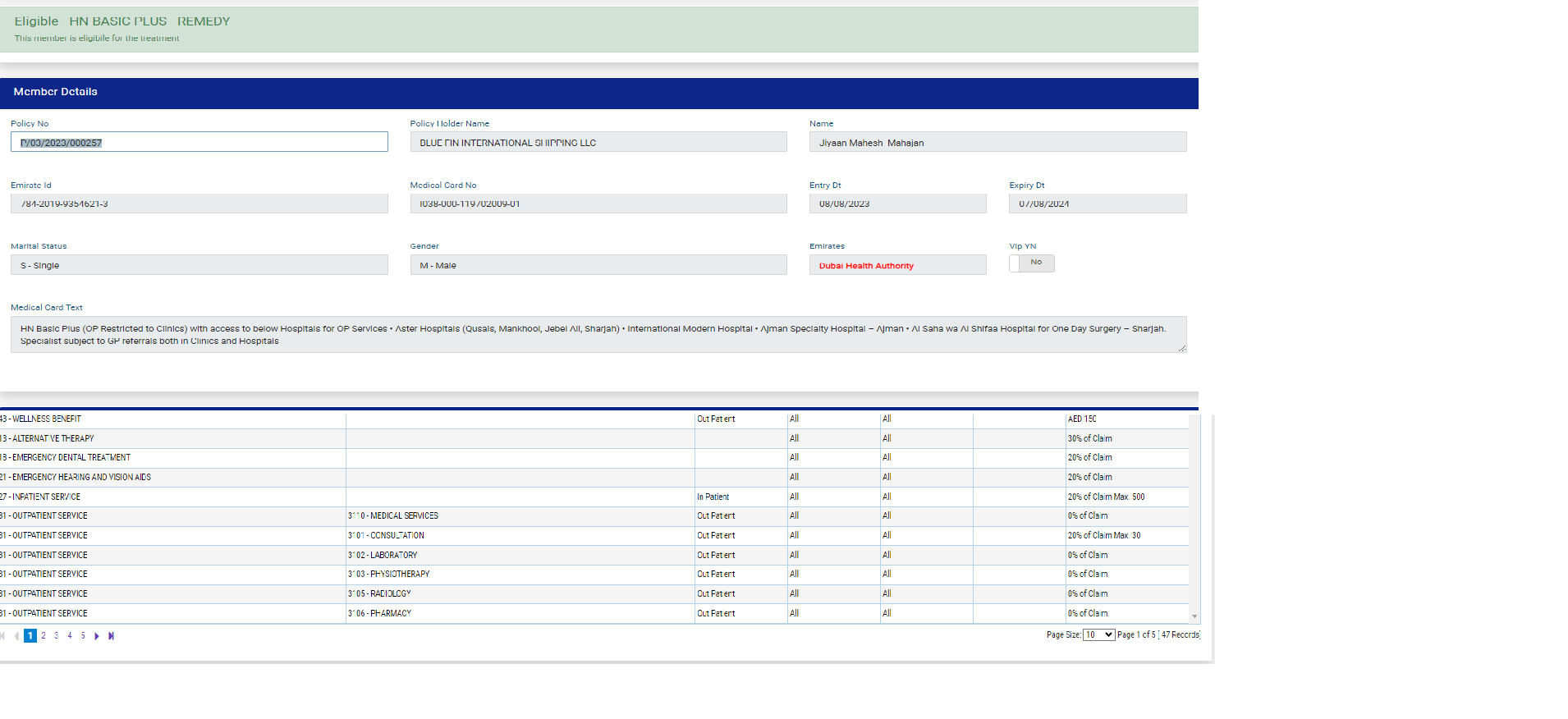Image resolution: width=1568 pixels, height=719 pixels.
Task: Click the Policy No input field
Action: (x=199, y=143)
